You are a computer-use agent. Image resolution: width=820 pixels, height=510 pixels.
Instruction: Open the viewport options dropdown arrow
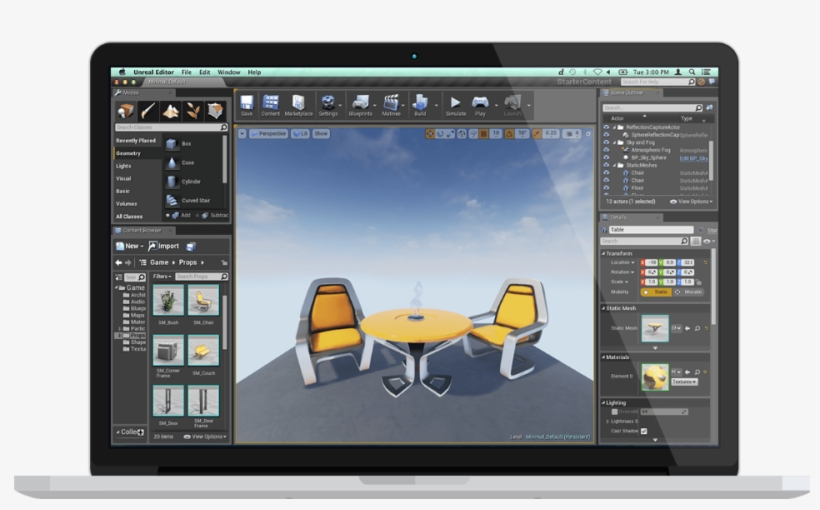pos(242,134)
